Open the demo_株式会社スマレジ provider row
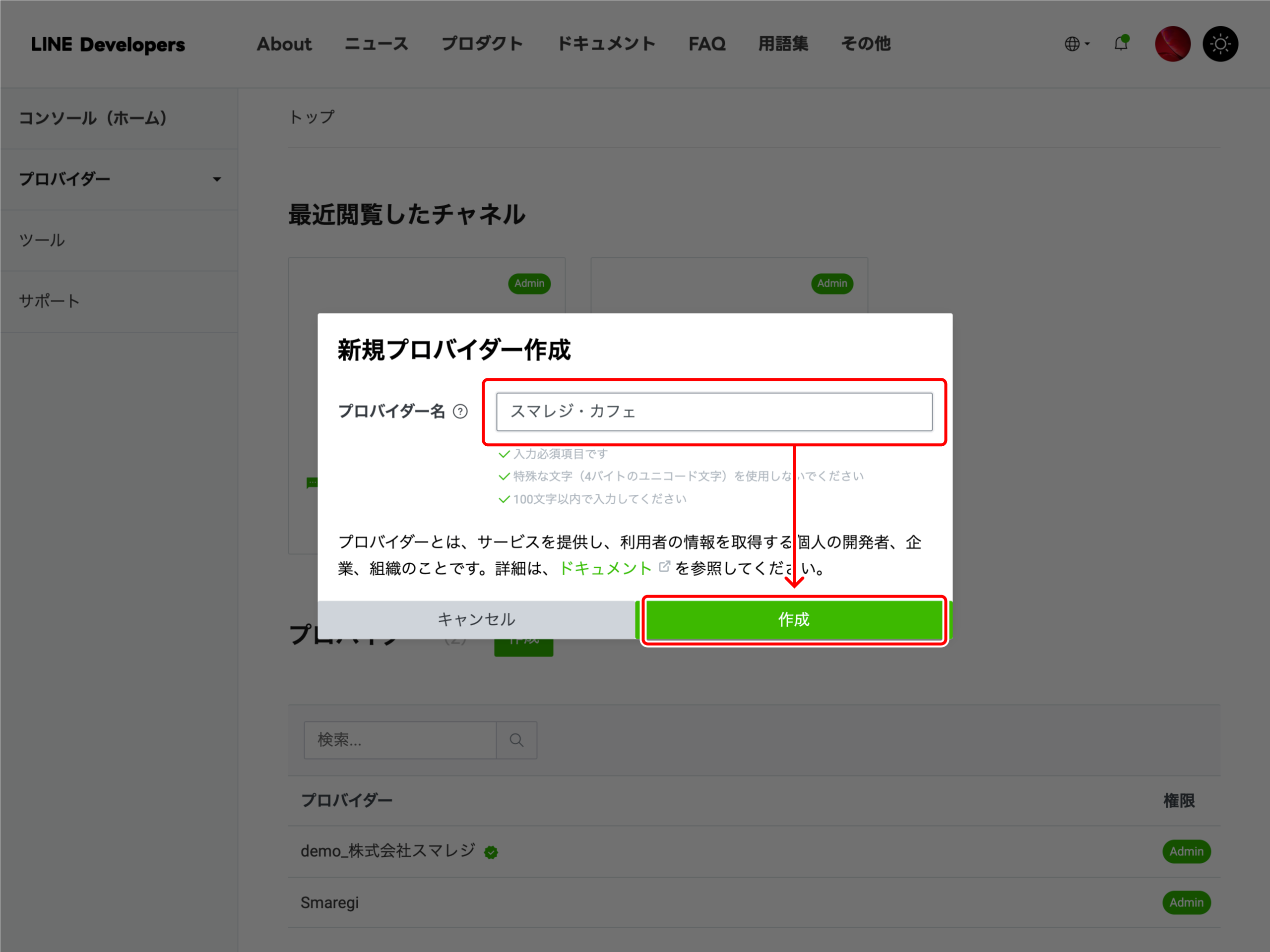This screenshot has height=952, width=1270. pos(754,851)
